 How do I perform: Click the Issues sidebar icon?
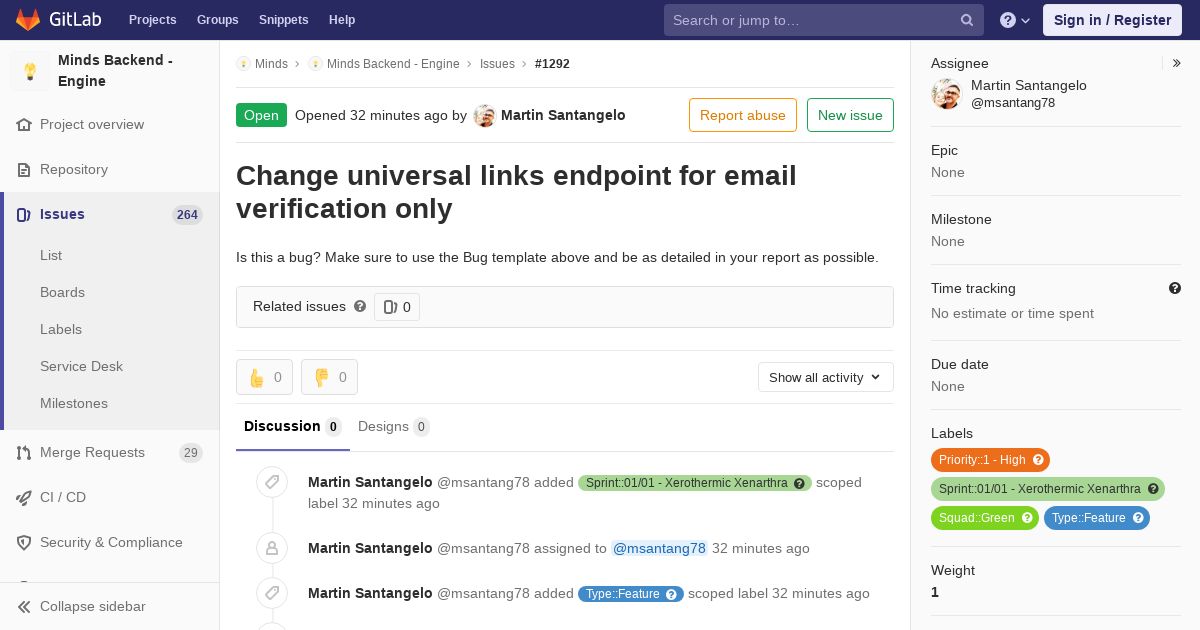pyautogui.click(x=24, y=215)
